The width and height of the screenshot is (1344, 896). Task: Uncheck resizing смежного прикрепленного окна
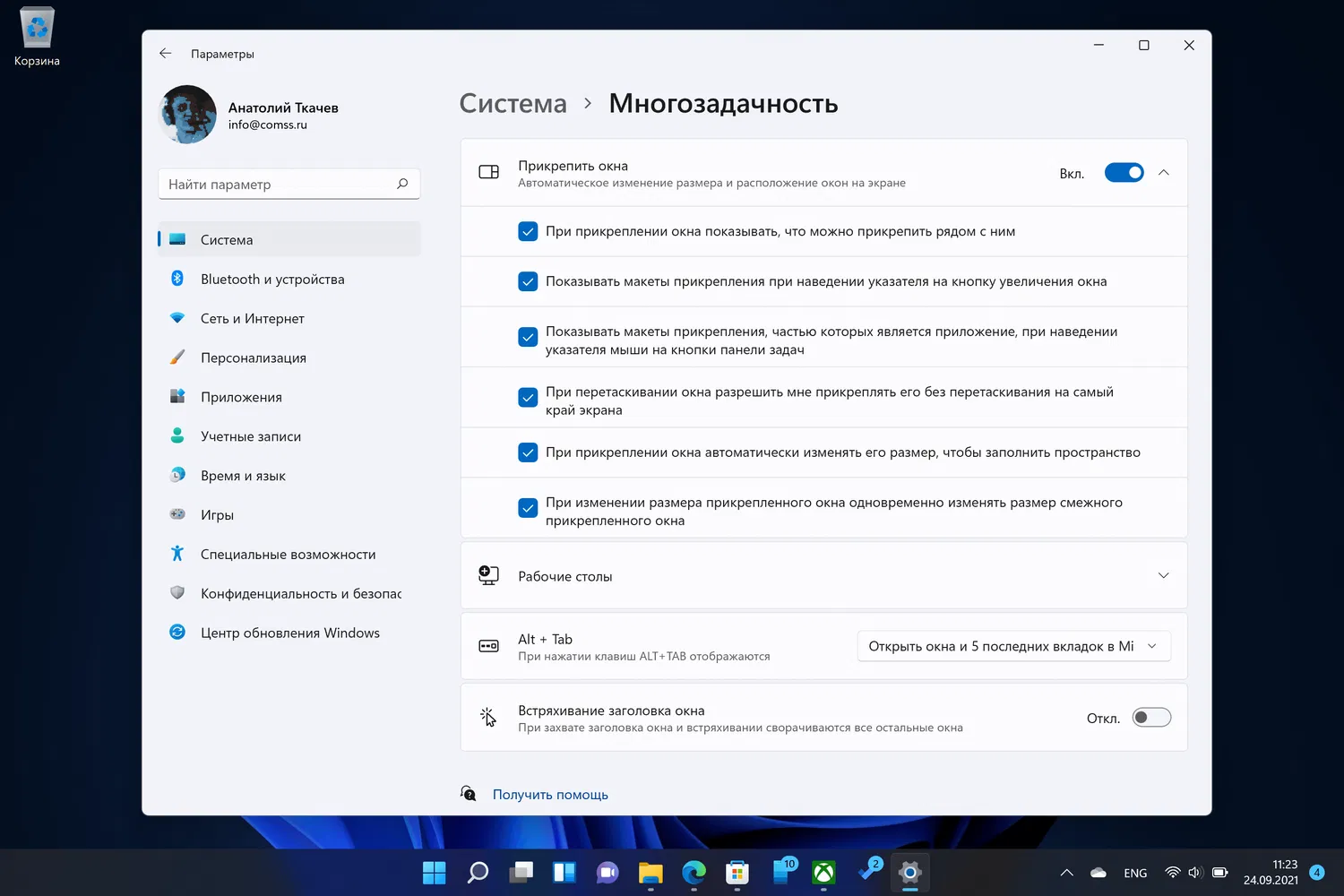coord(528,508)
